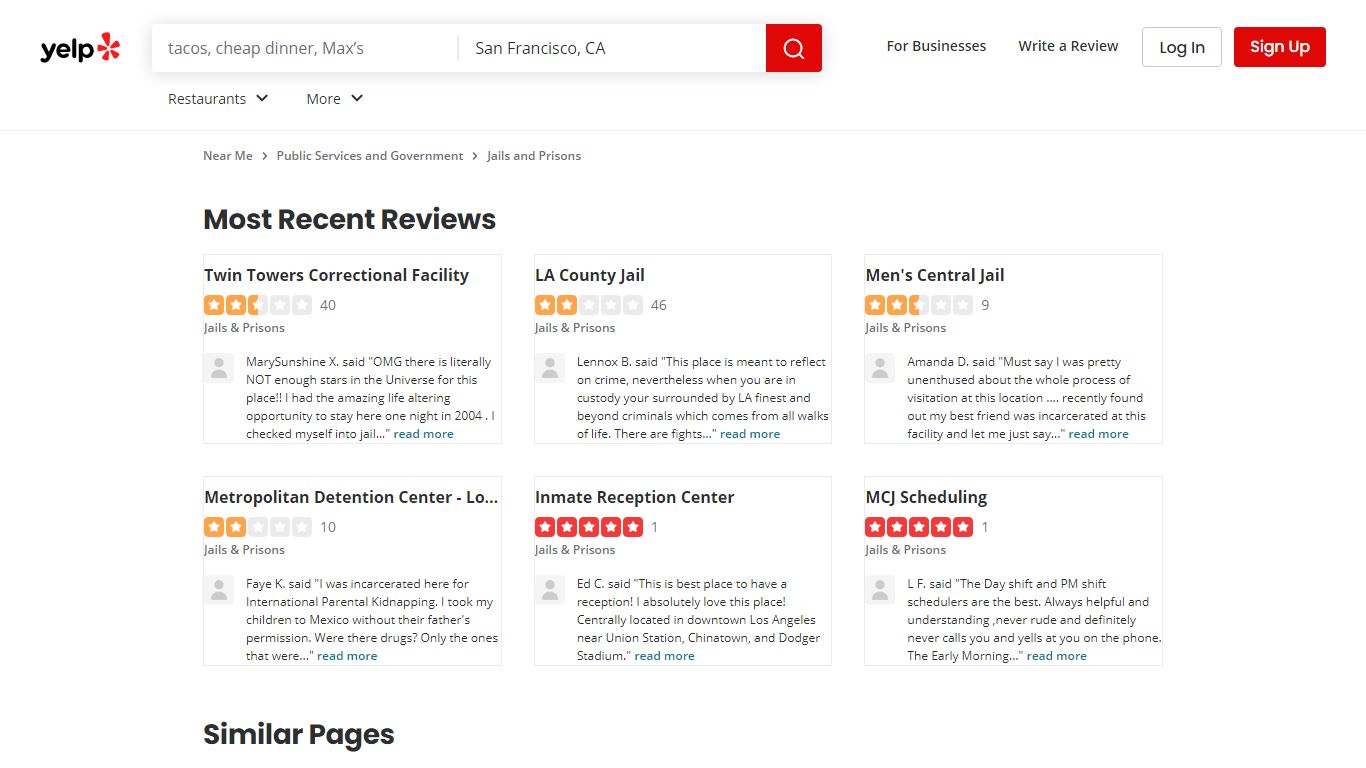
Task: Open Men's Central Jail listing
Action: (935, 275)
